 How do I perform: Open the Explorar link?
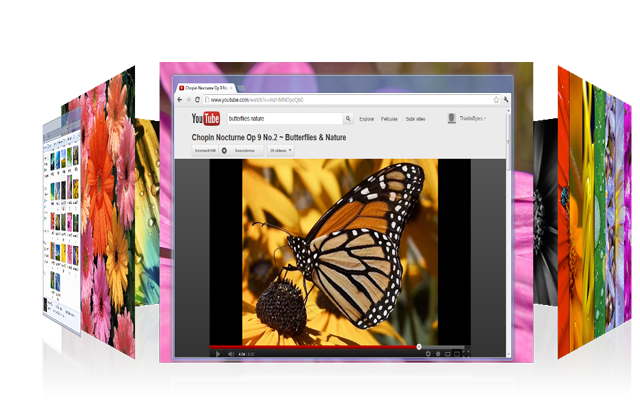click(x=367, y=119)
